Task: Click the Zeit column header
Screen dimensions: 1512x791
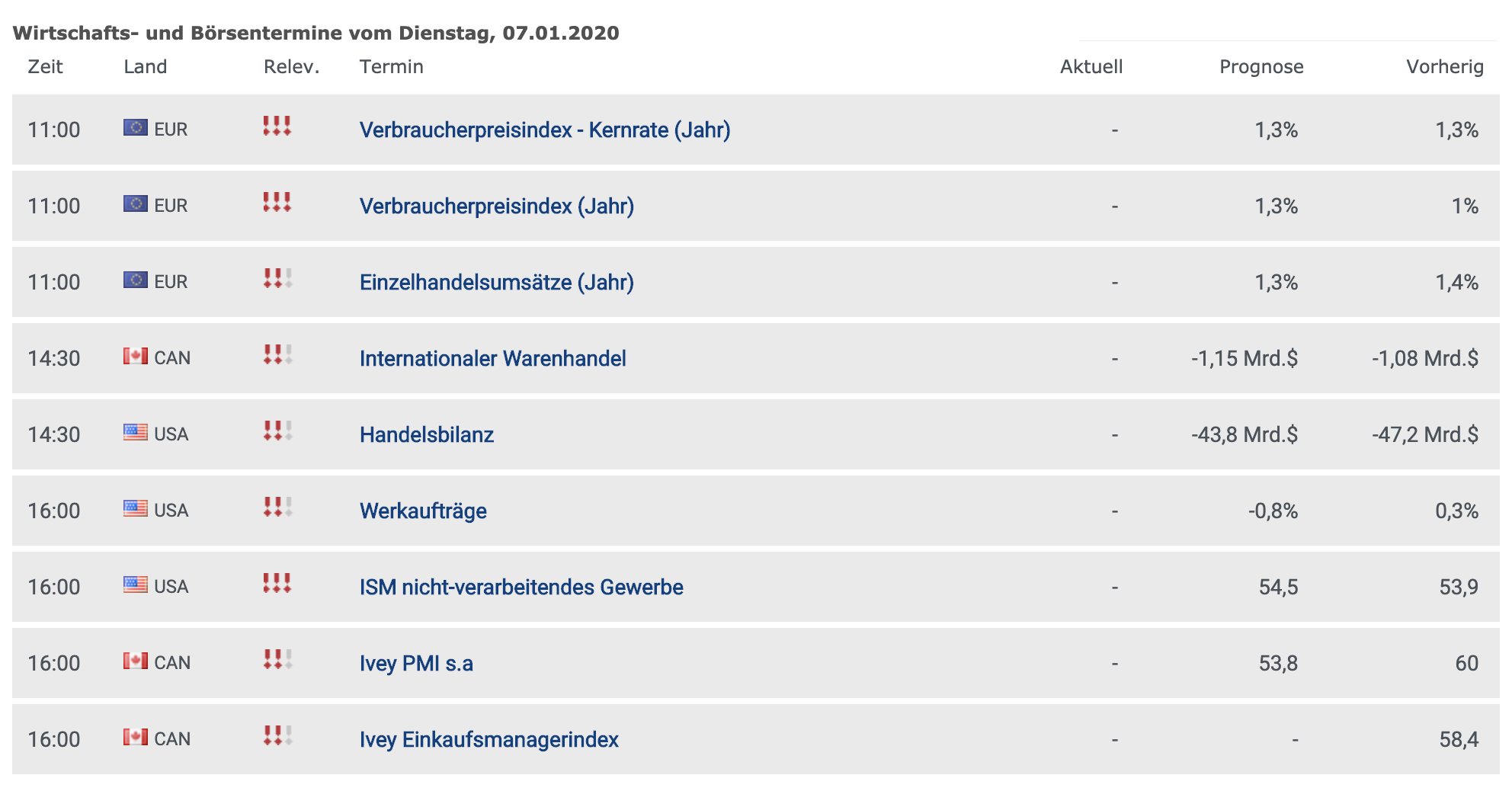Action: [x=45, y=67]
